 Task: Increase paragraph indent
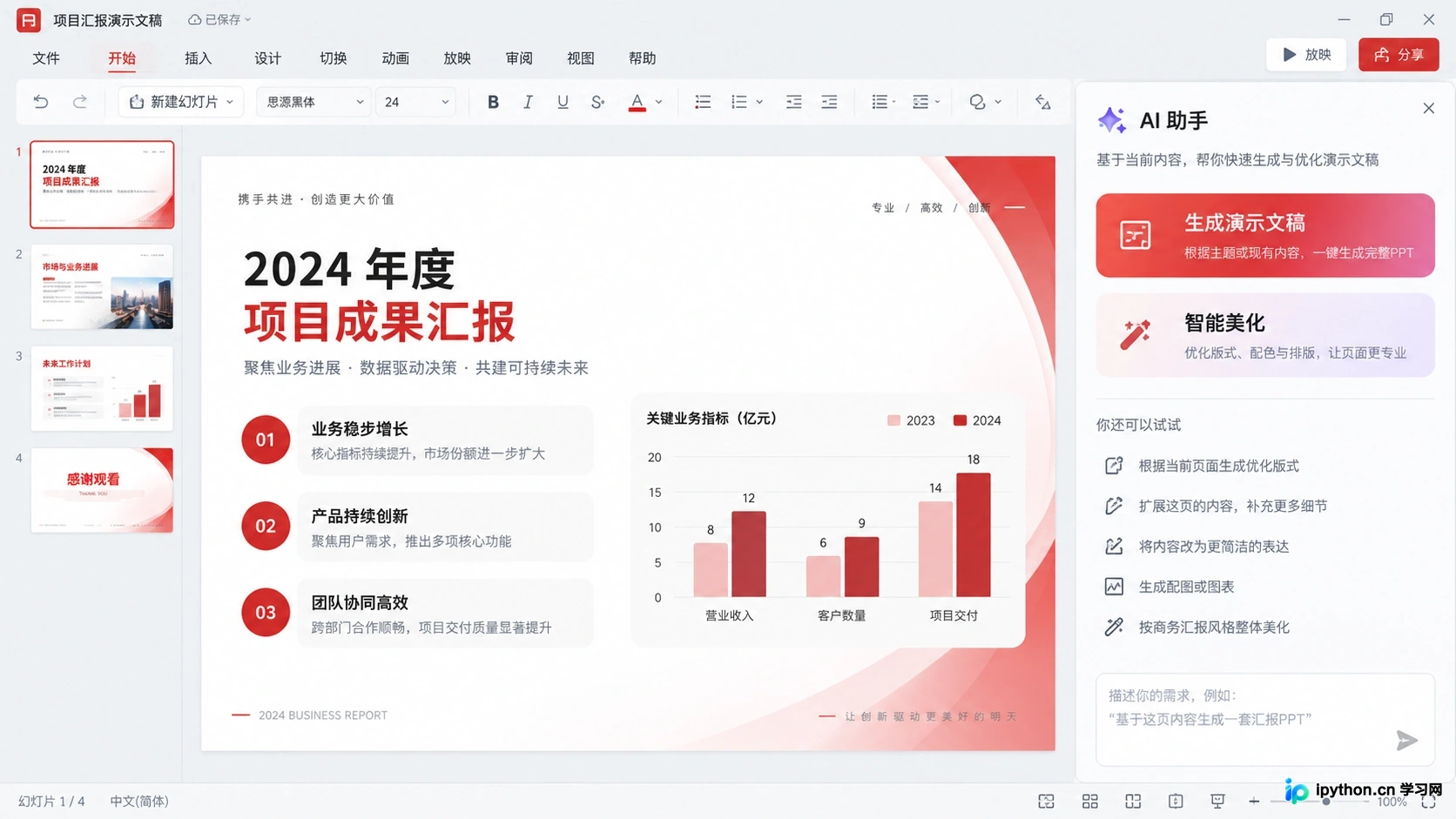829,102
